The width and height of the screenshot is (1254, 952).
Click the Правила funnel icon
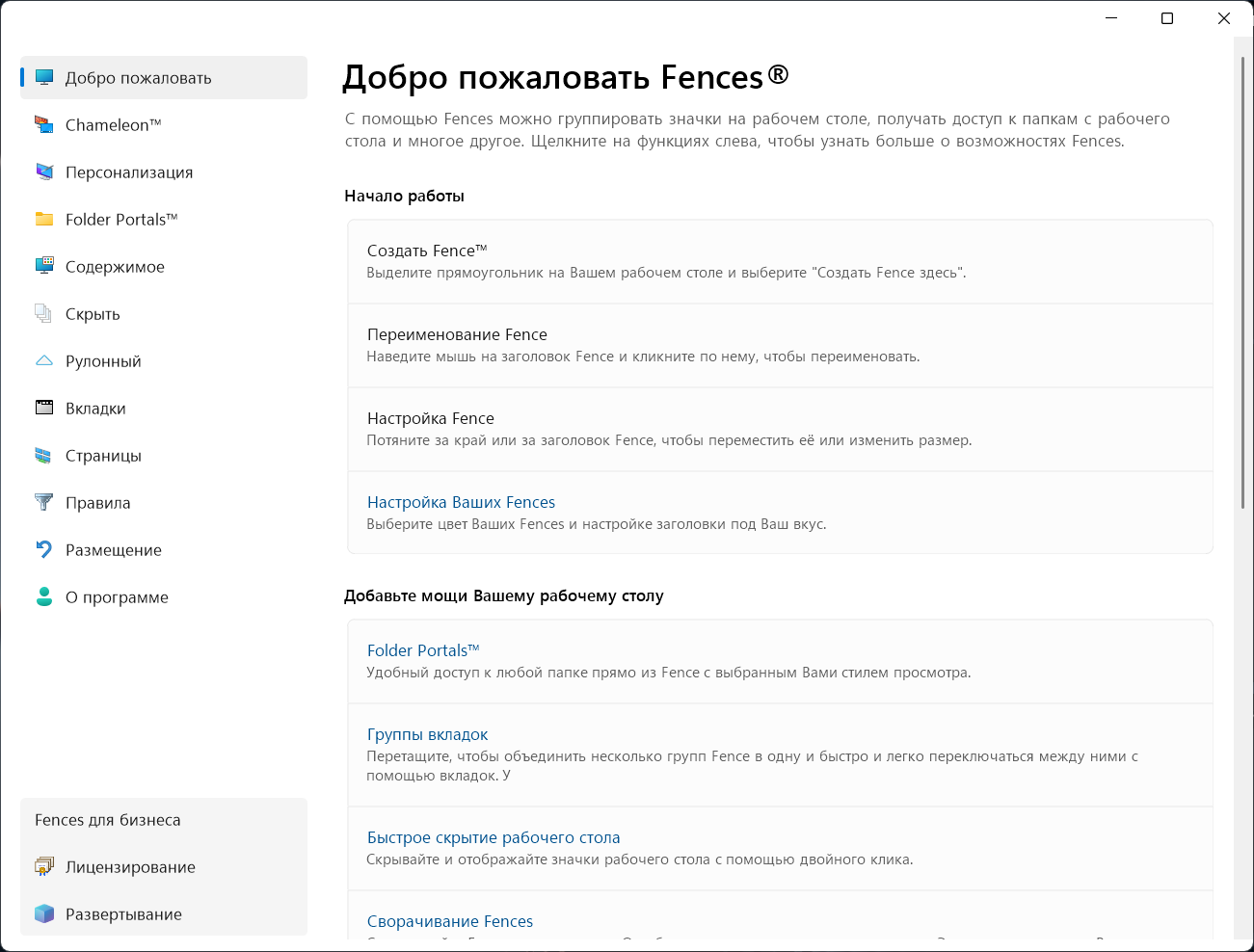[44, 502]
